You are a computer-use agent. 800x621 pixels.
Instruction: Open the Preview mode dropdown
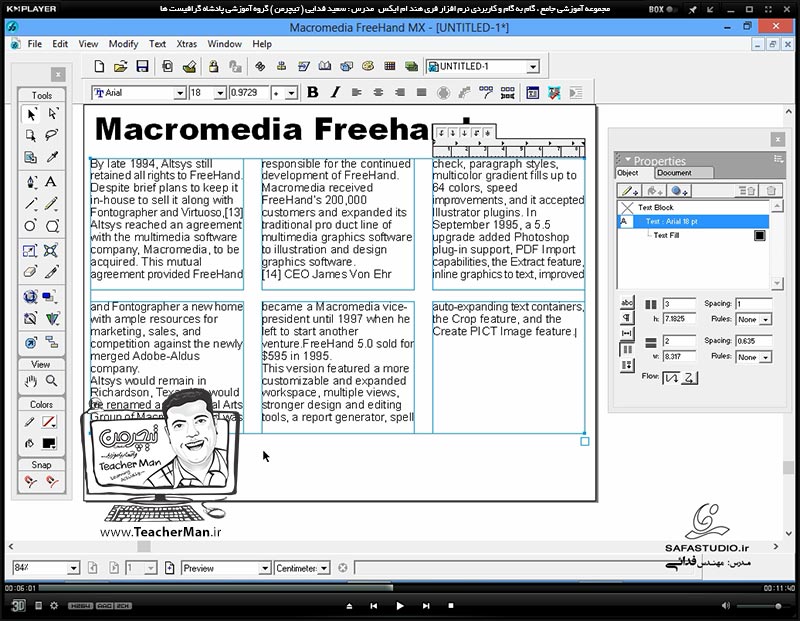(x=264, y=568)
